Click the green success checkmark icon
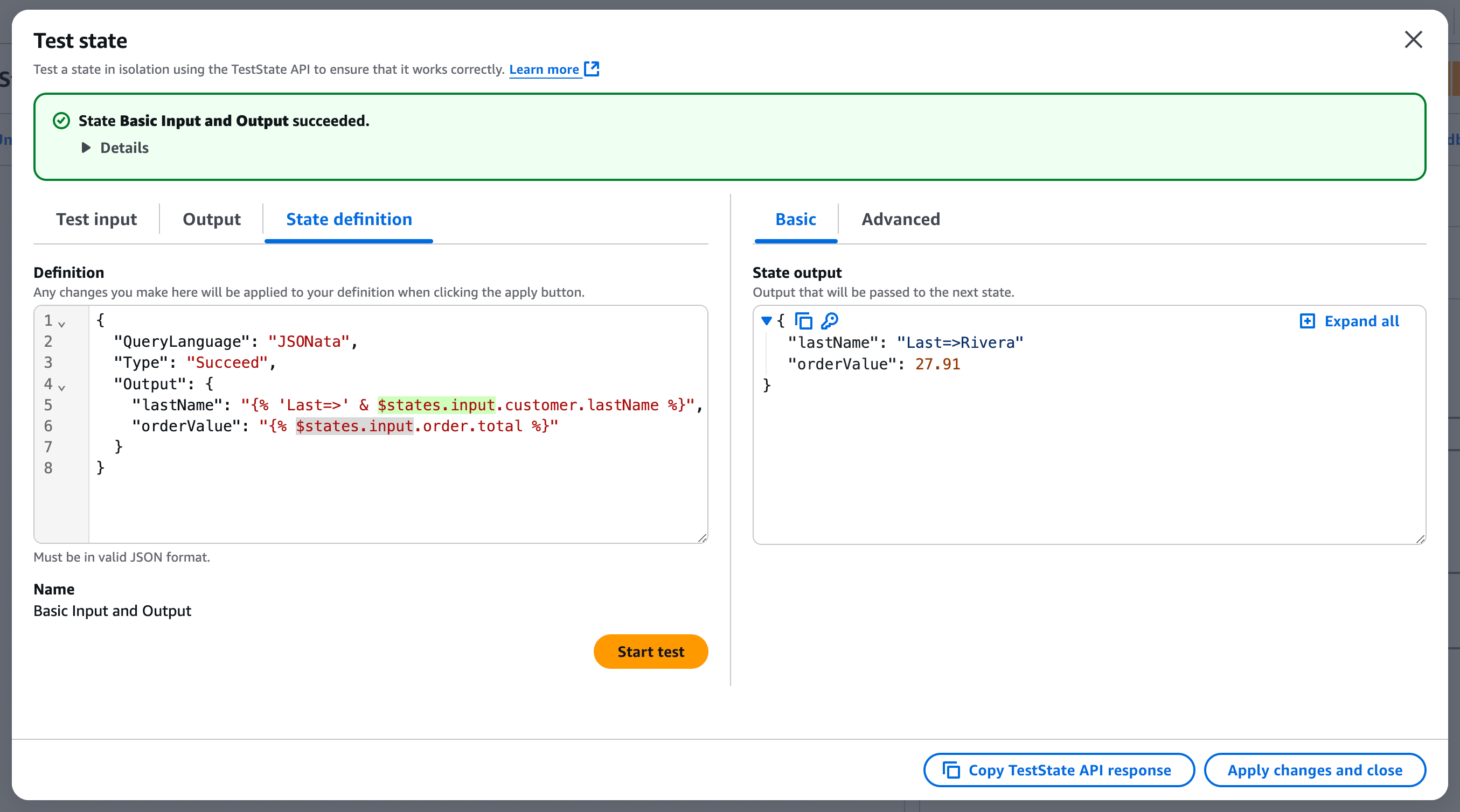This screenshot has width=1460, height=812. [x=61, y=120]
